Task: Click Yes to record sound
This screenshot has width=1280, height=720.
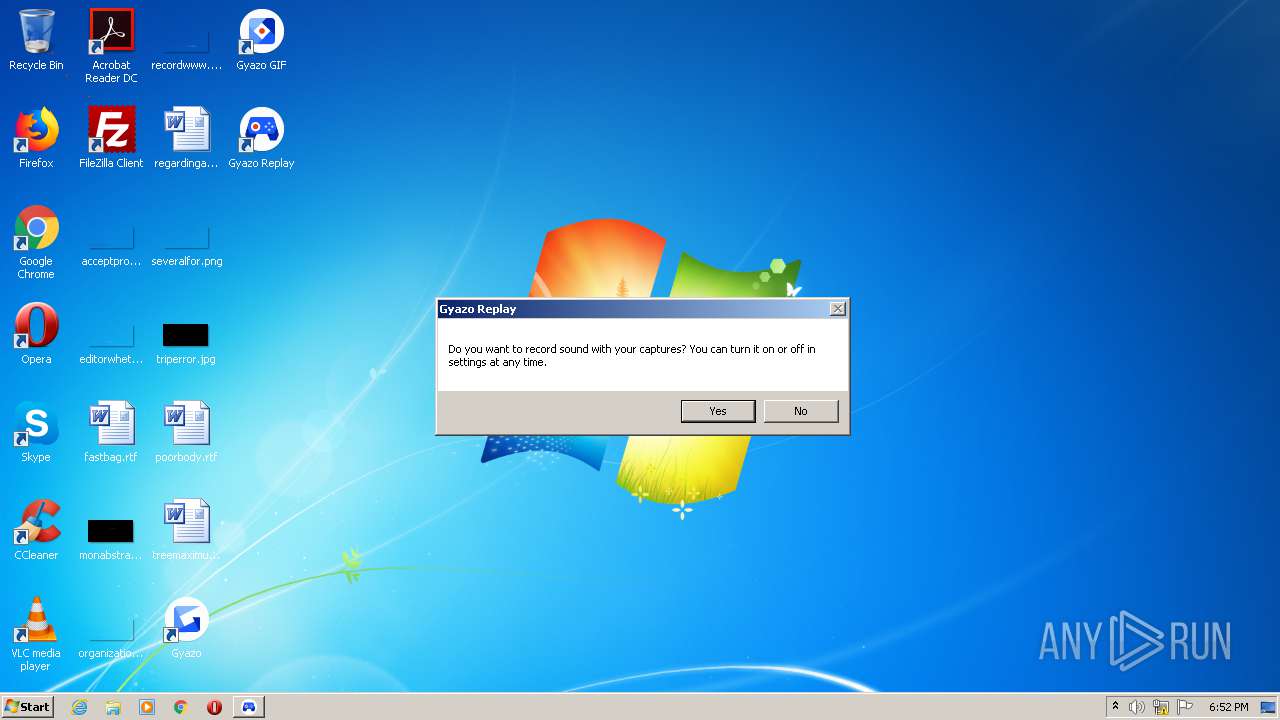Action: click(x=718, y=411)
